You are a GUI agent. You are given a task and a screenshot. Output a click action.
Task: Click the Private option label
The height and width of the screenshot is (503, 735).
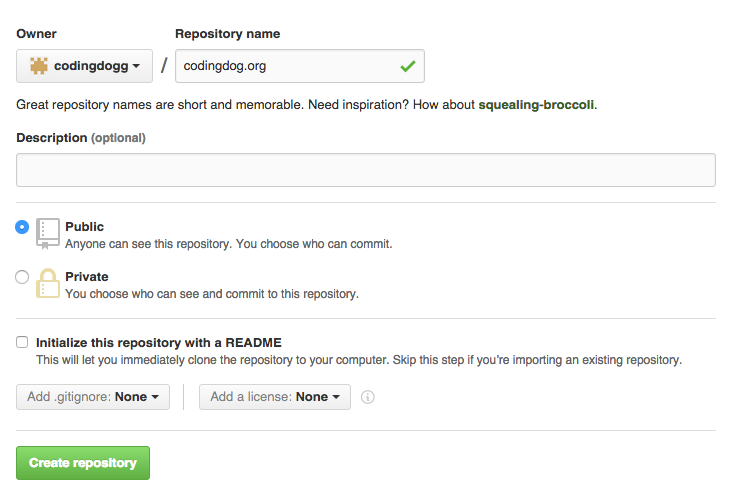[87, 277]
